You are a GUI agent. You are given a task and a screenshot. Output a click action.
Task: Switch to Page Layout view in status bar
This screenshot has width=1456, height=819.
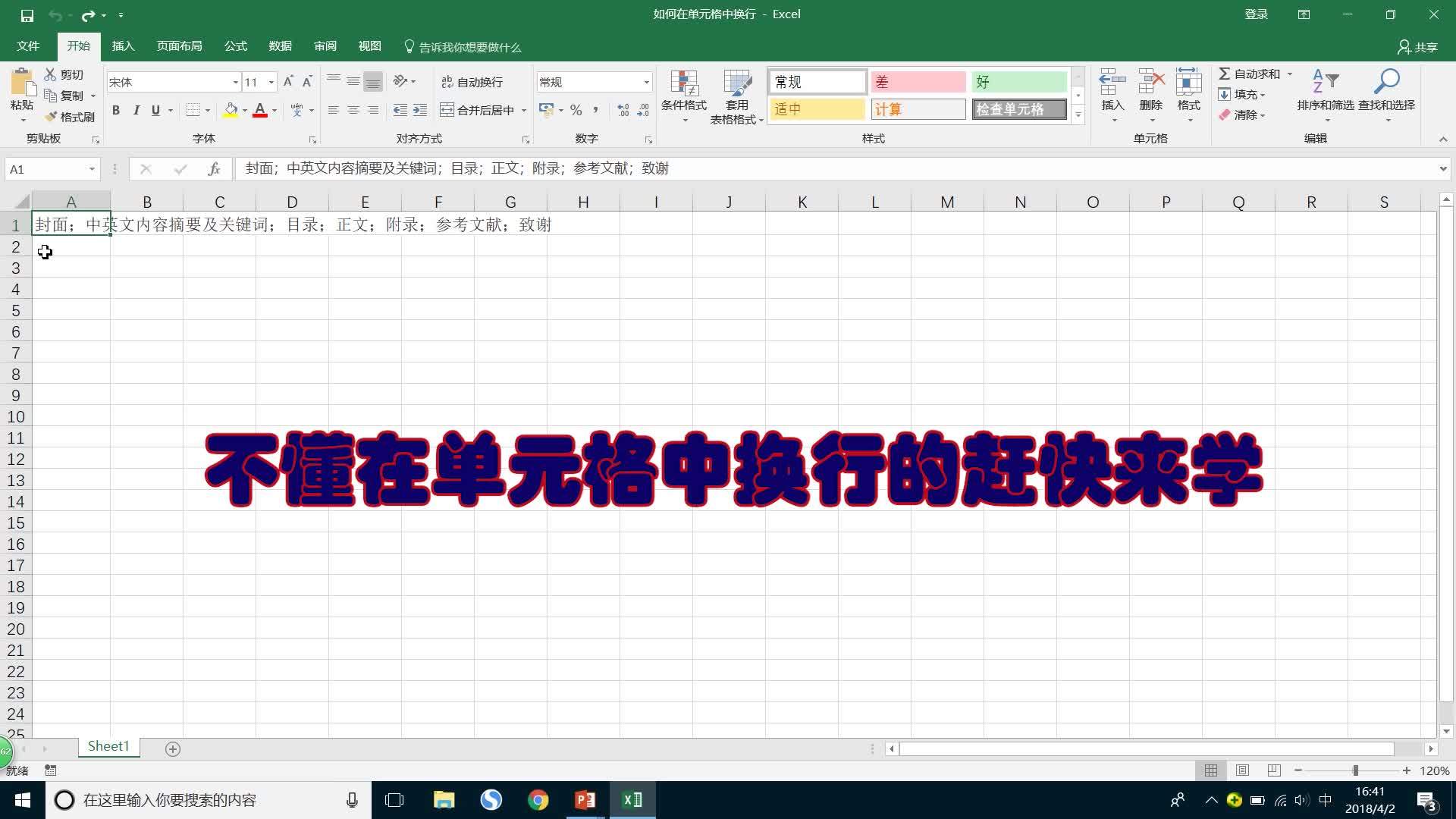[1242, 770]
